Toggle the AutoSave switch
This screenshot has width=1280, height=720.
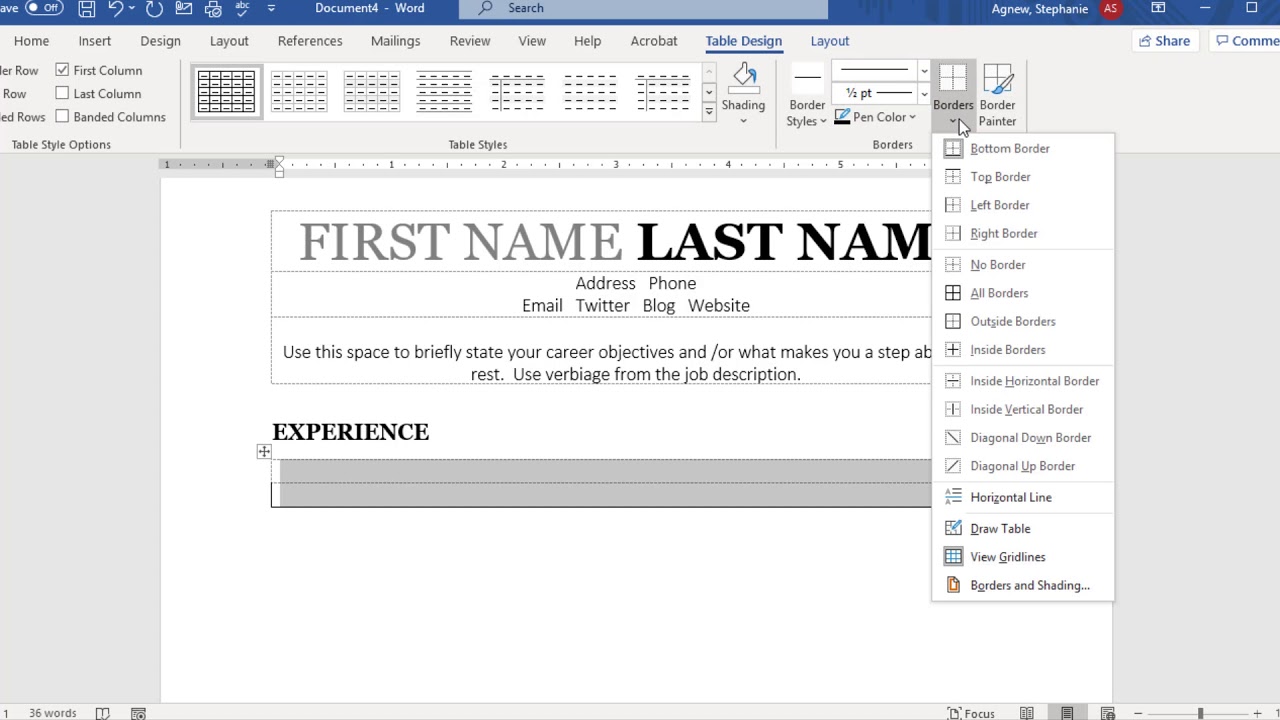click(x=45, y=8)
